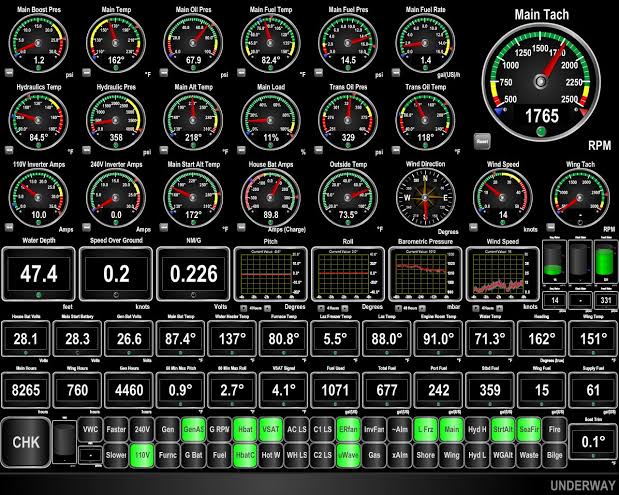
Task: Open the 110V Inverter Amps gauge
Action: [x=38, y=198]
